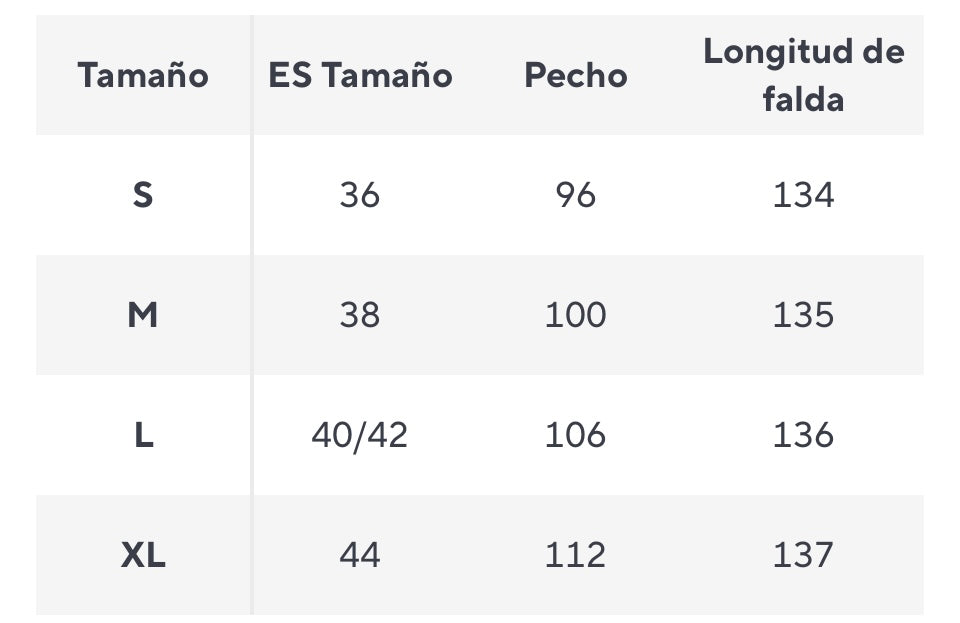Click the Tamaño column header
Screen dimensions: 960x623
[143, 76]
